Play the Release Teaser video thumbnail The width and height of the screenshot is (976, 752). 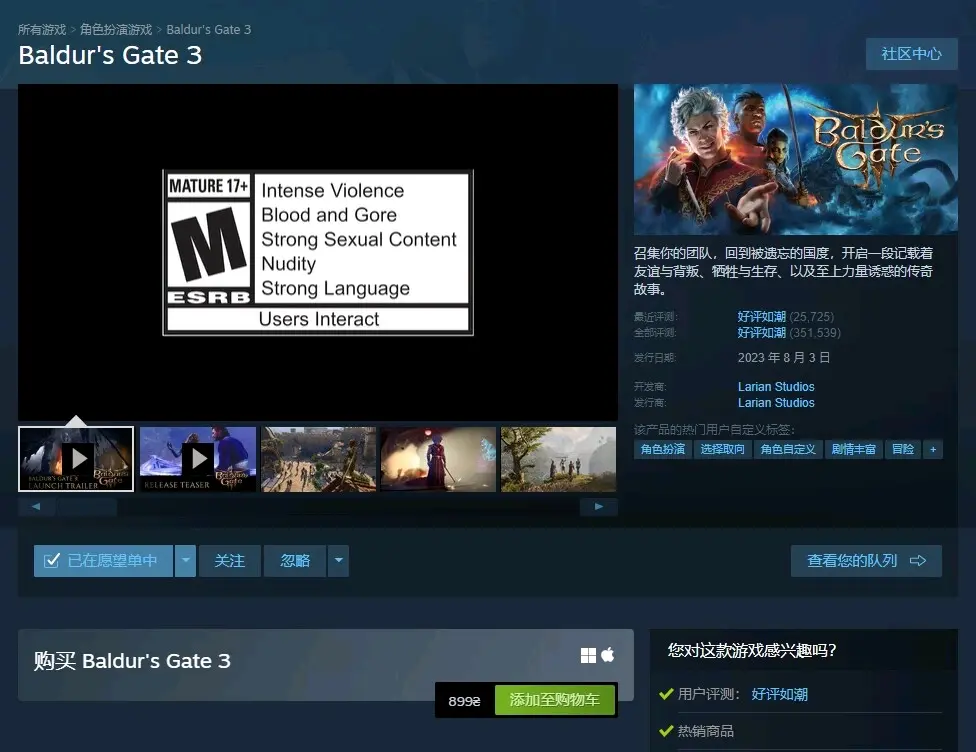coord(197,459)
